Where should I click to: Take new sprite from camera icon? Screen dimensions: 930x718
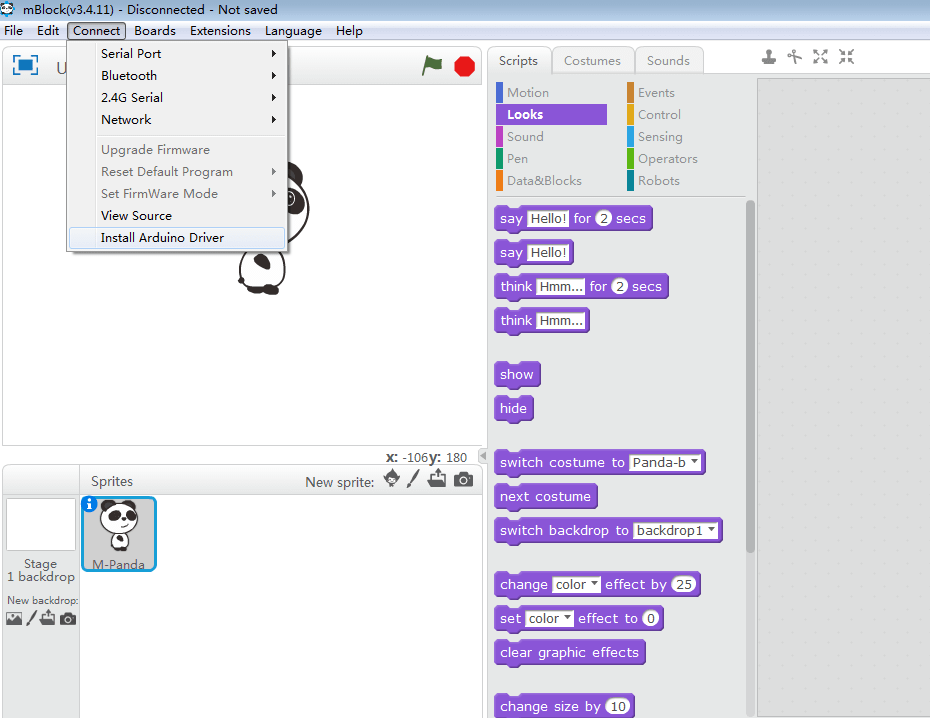coord(463,480)
